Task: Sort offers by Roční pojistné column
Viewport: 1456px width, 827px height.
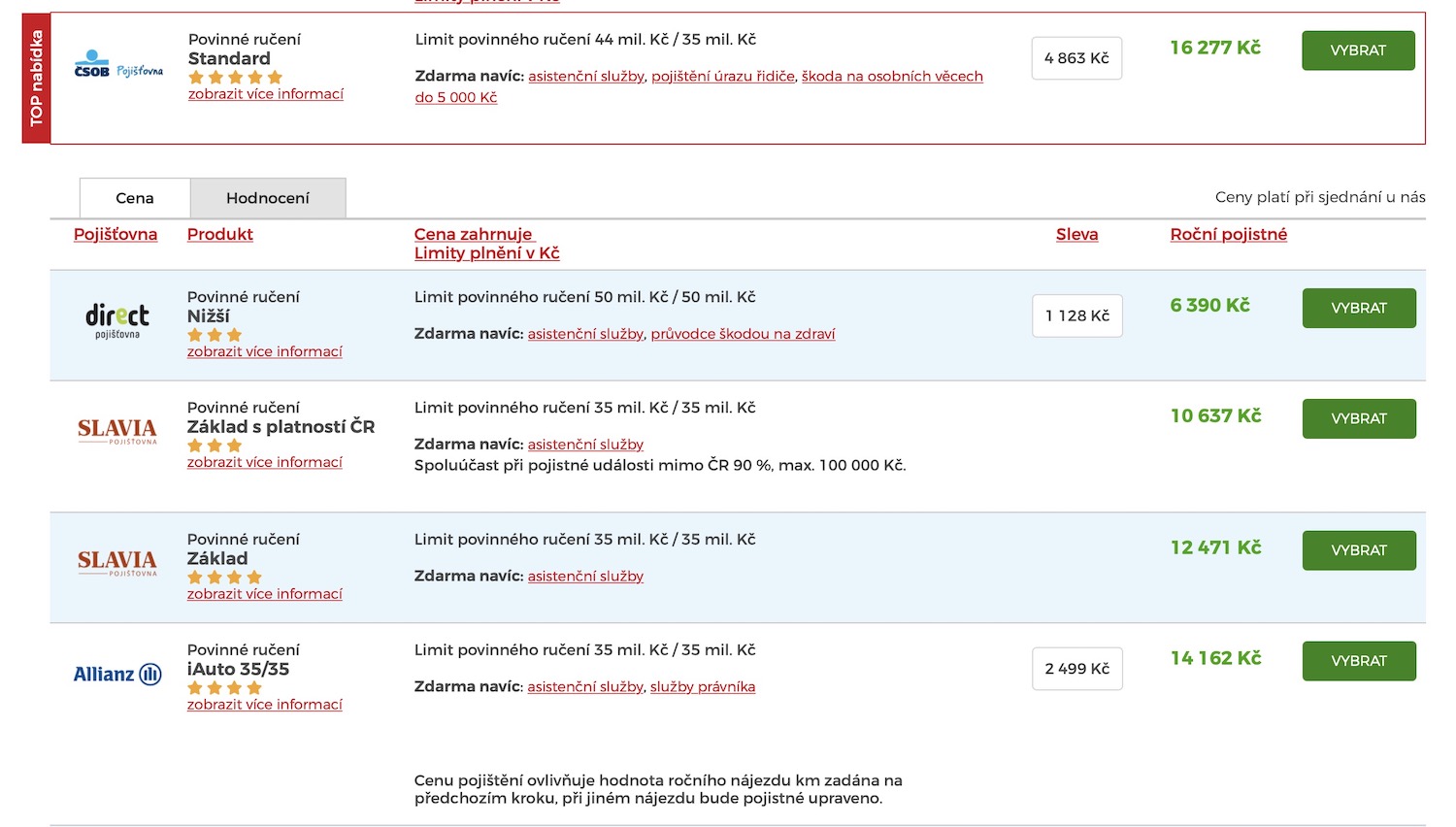Action: point(1228,234)
